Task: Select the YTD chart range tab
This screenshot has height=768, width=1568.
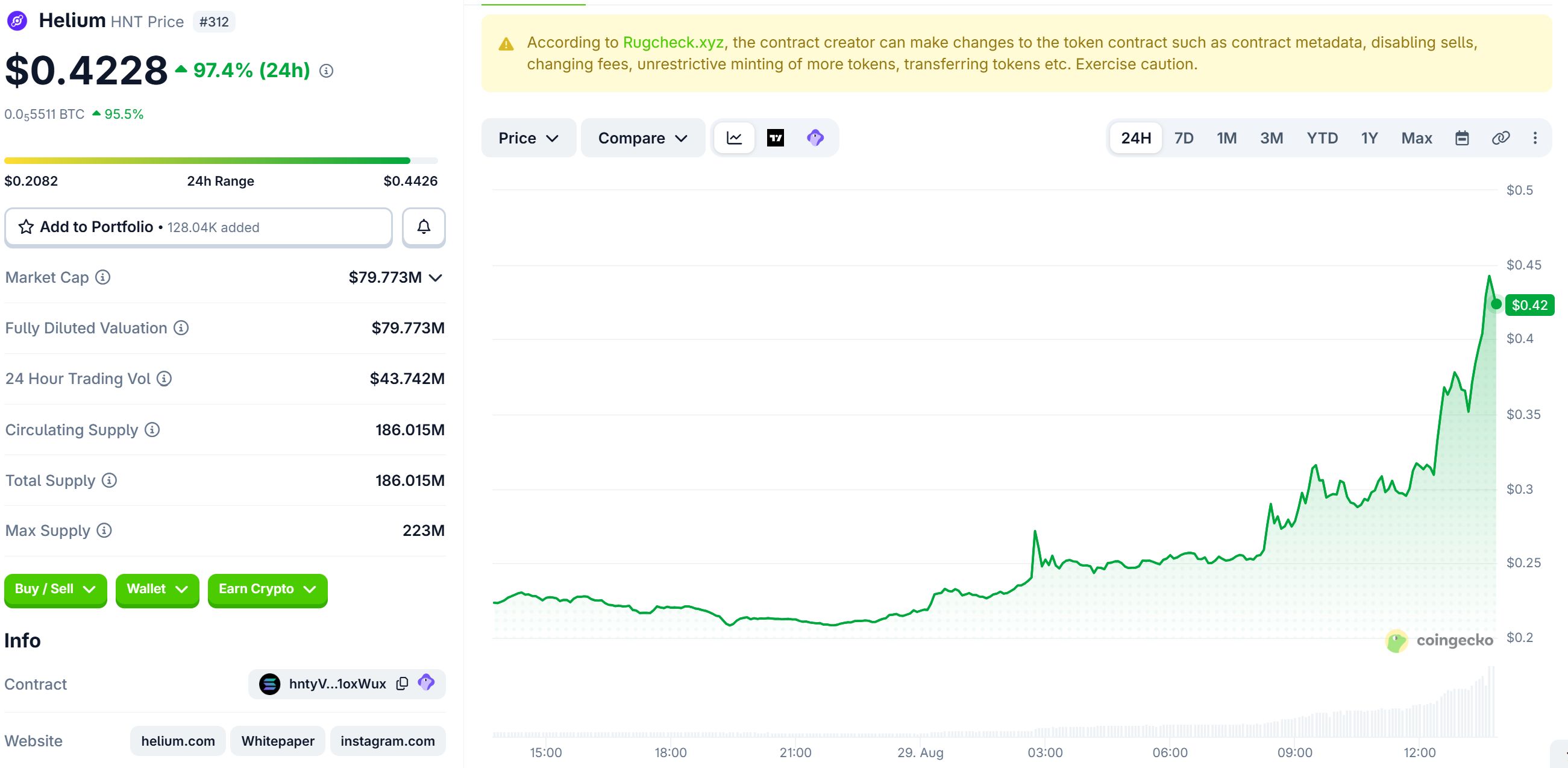Action: point(1322,138)
